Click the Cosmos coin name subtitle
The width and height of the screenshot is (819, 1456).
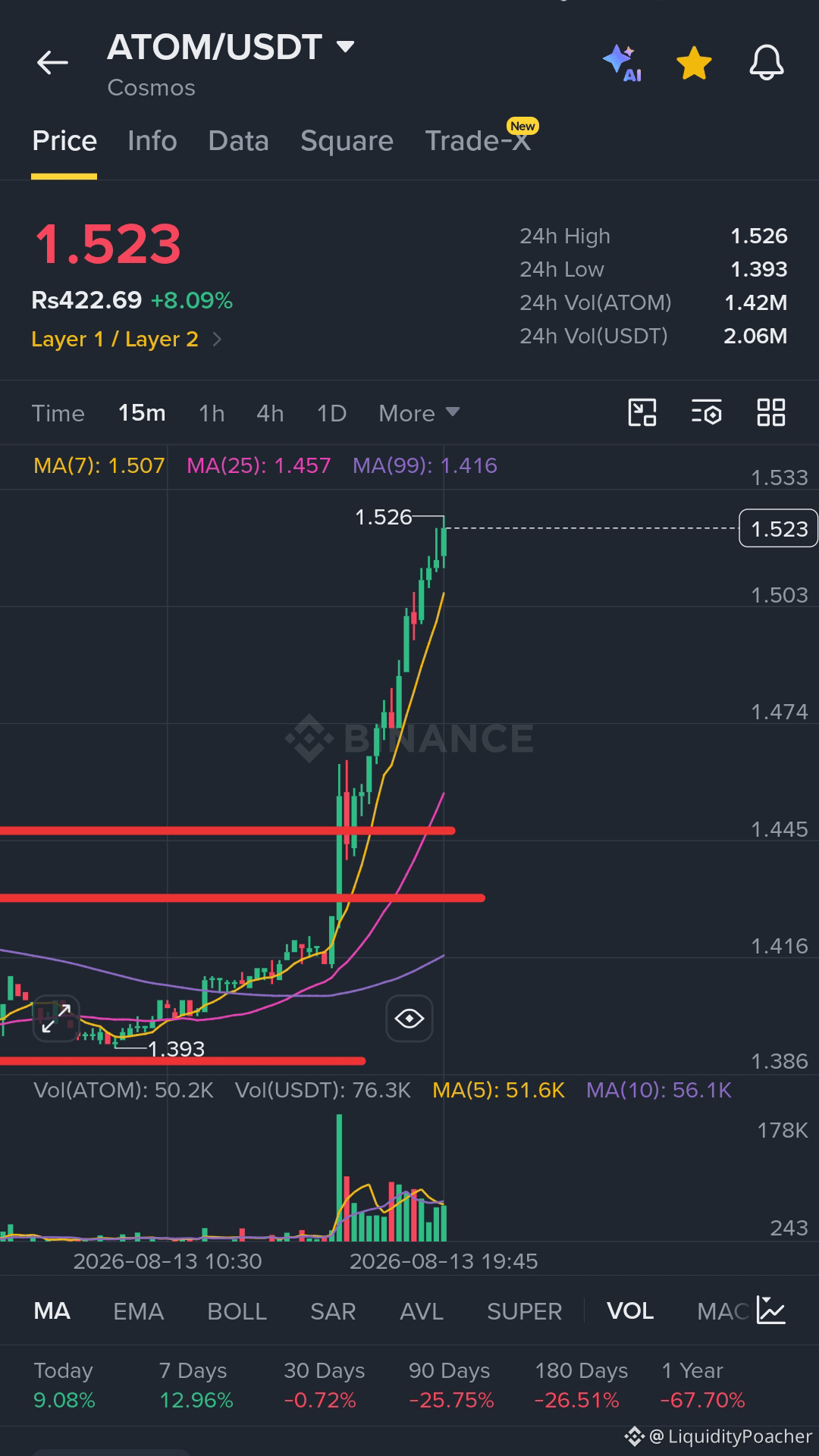coord(151,88)
